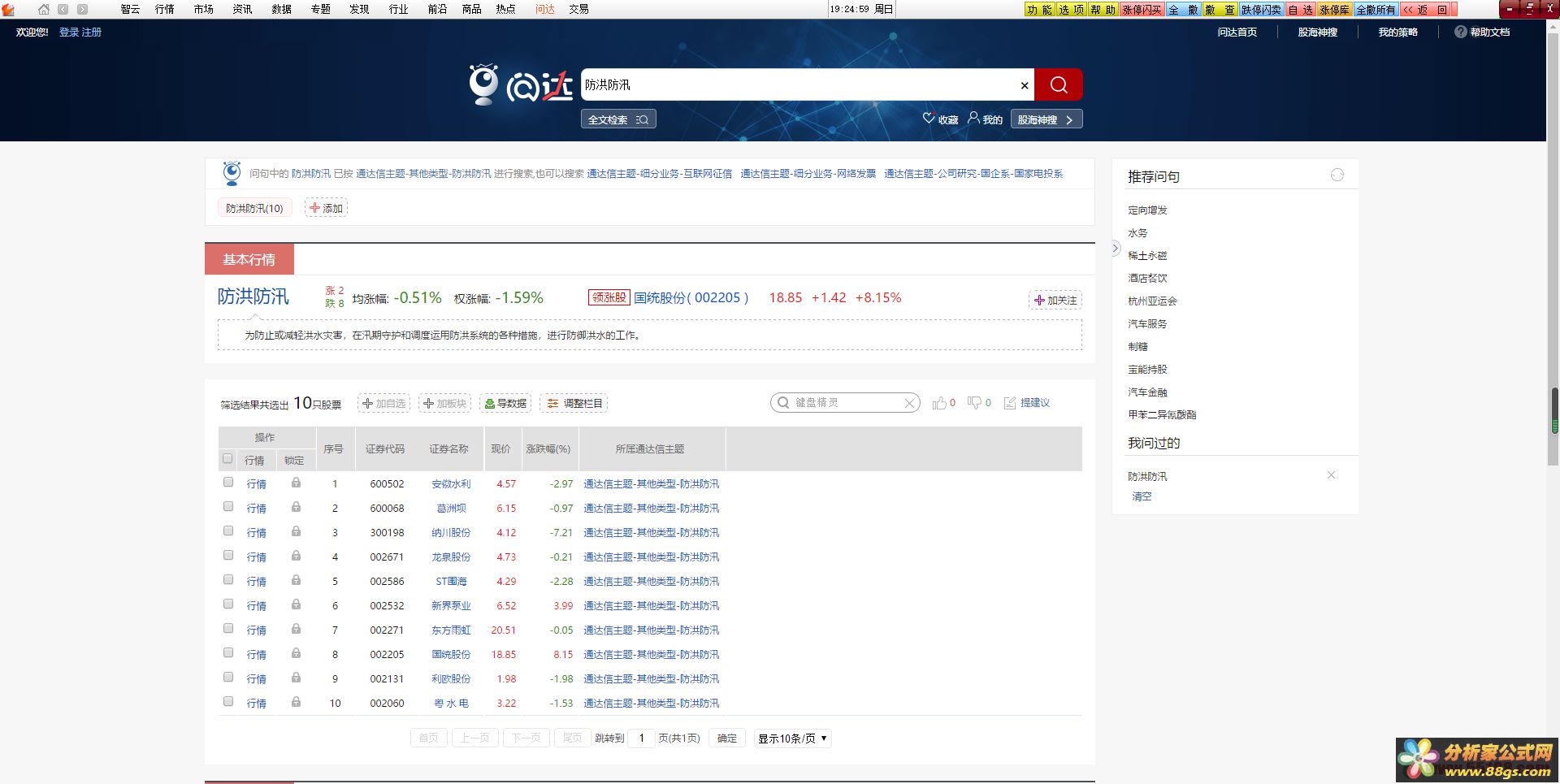
Task: Focus the 键盘精灵 filter input
Action: point(845,403)
